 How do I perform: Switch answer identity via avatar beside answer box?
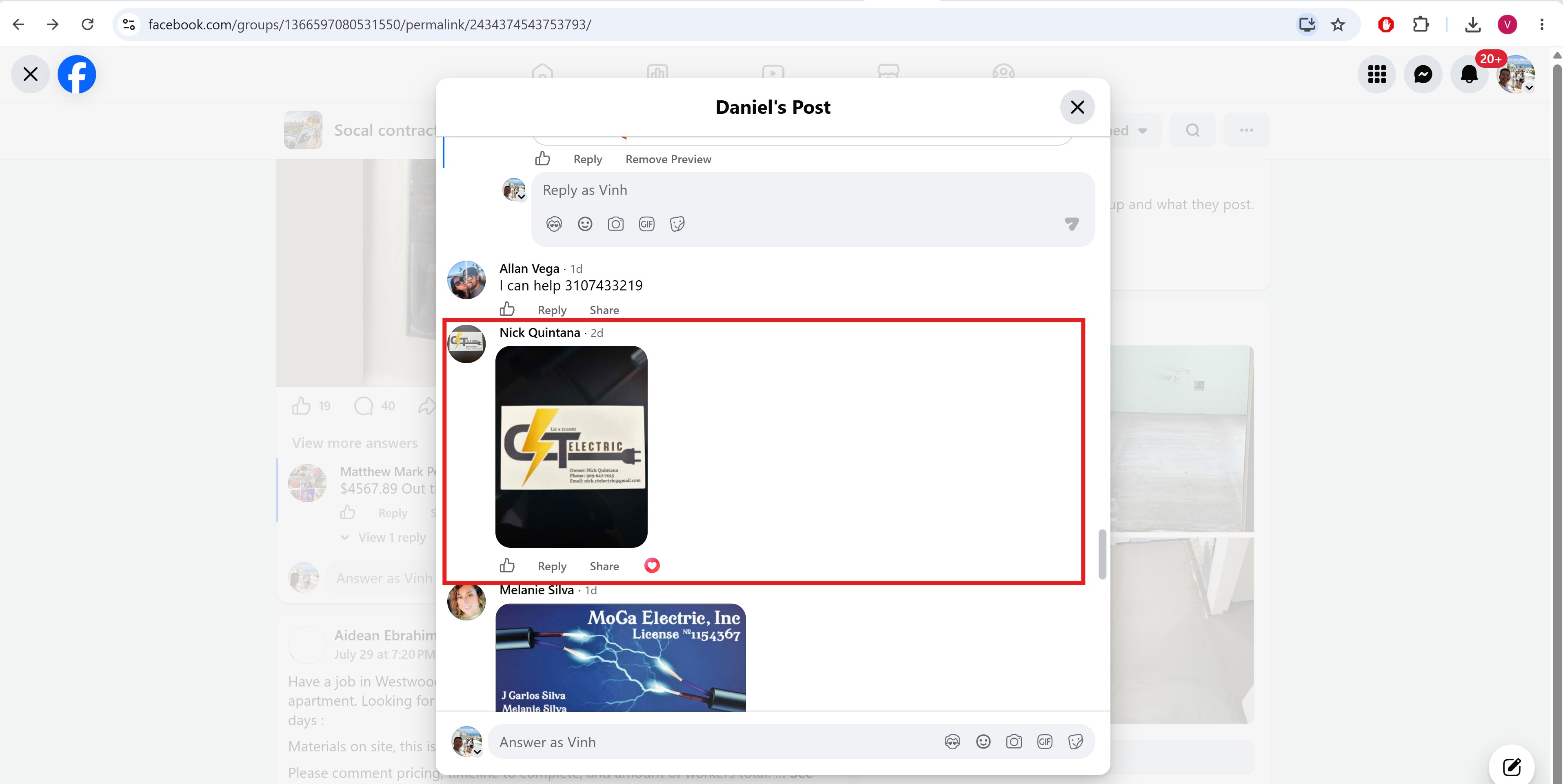click(x=466, y=742)
